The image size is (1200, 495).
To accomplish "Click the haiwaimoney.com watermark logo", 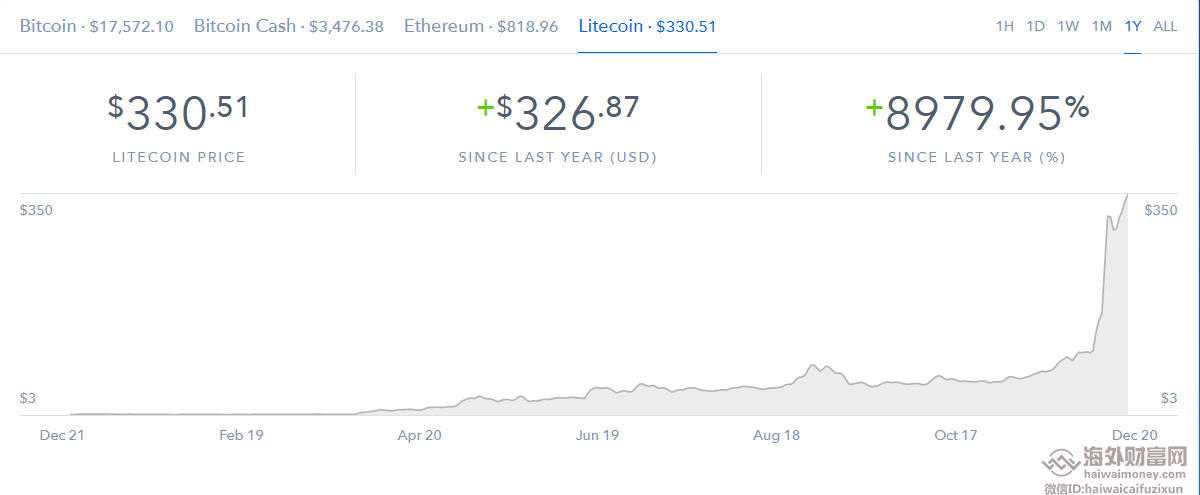I will (x=1114, y=466).
